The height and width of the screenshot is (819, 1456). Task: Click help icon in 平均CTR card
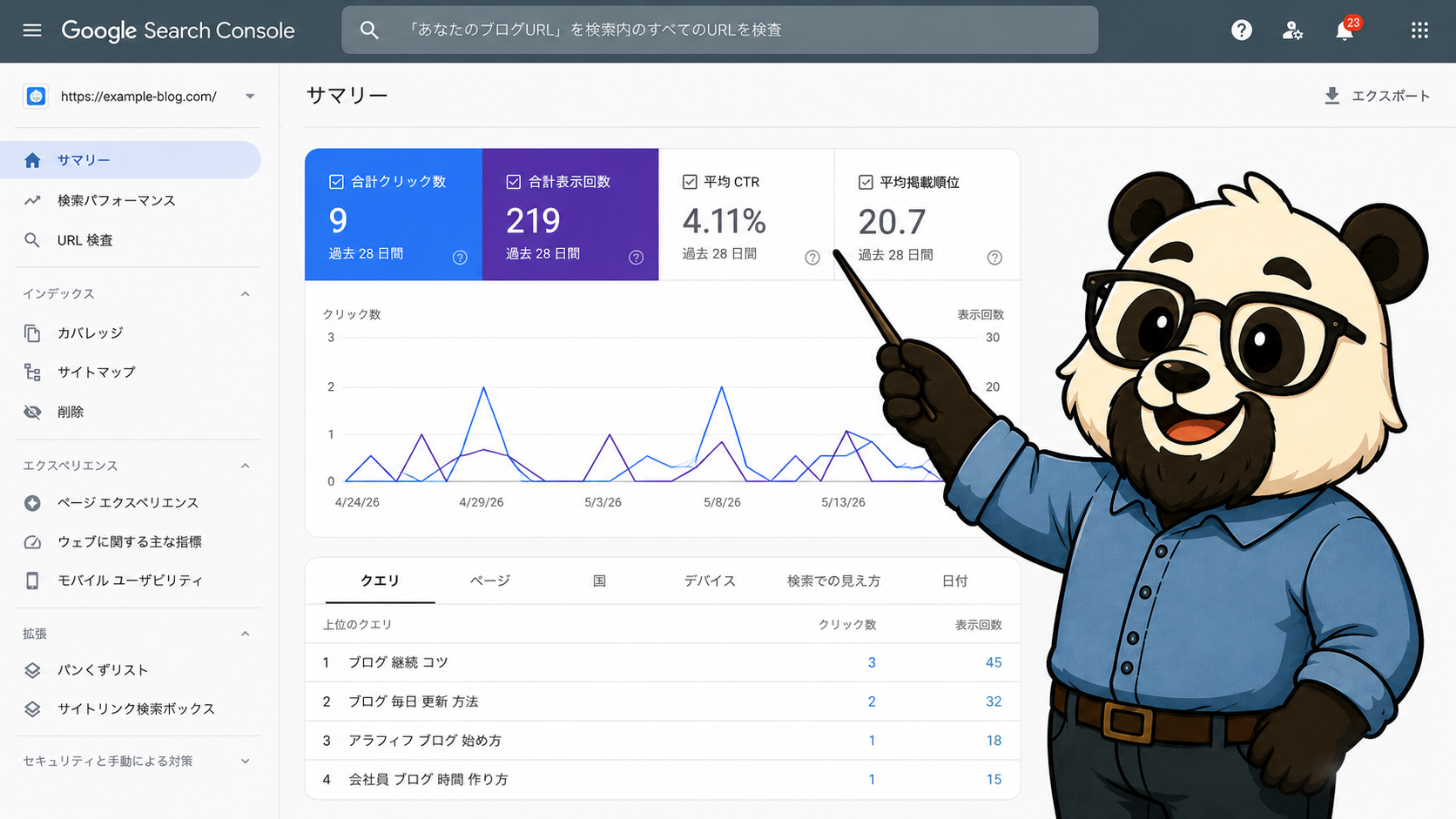pos(812,258)
